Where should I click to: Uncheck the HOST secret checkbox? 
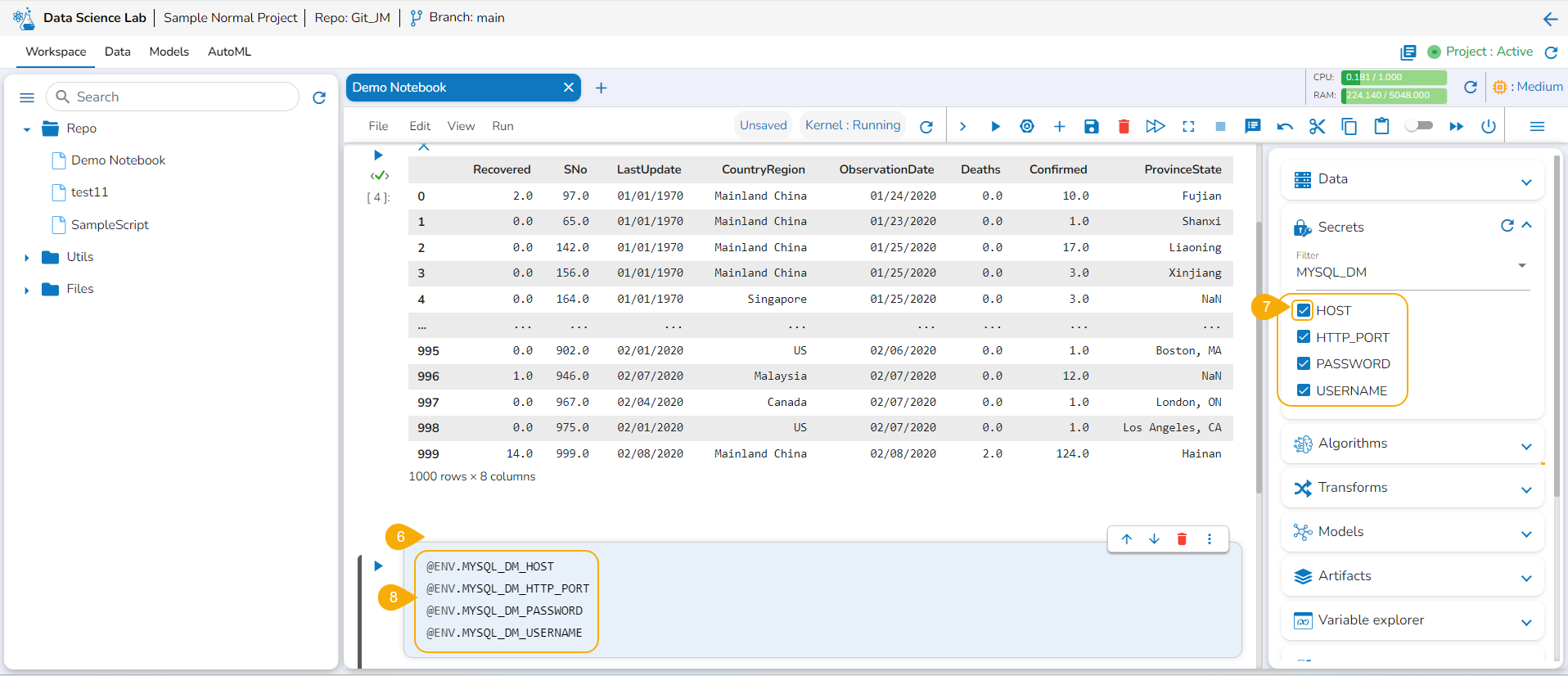pos(1304,310)
